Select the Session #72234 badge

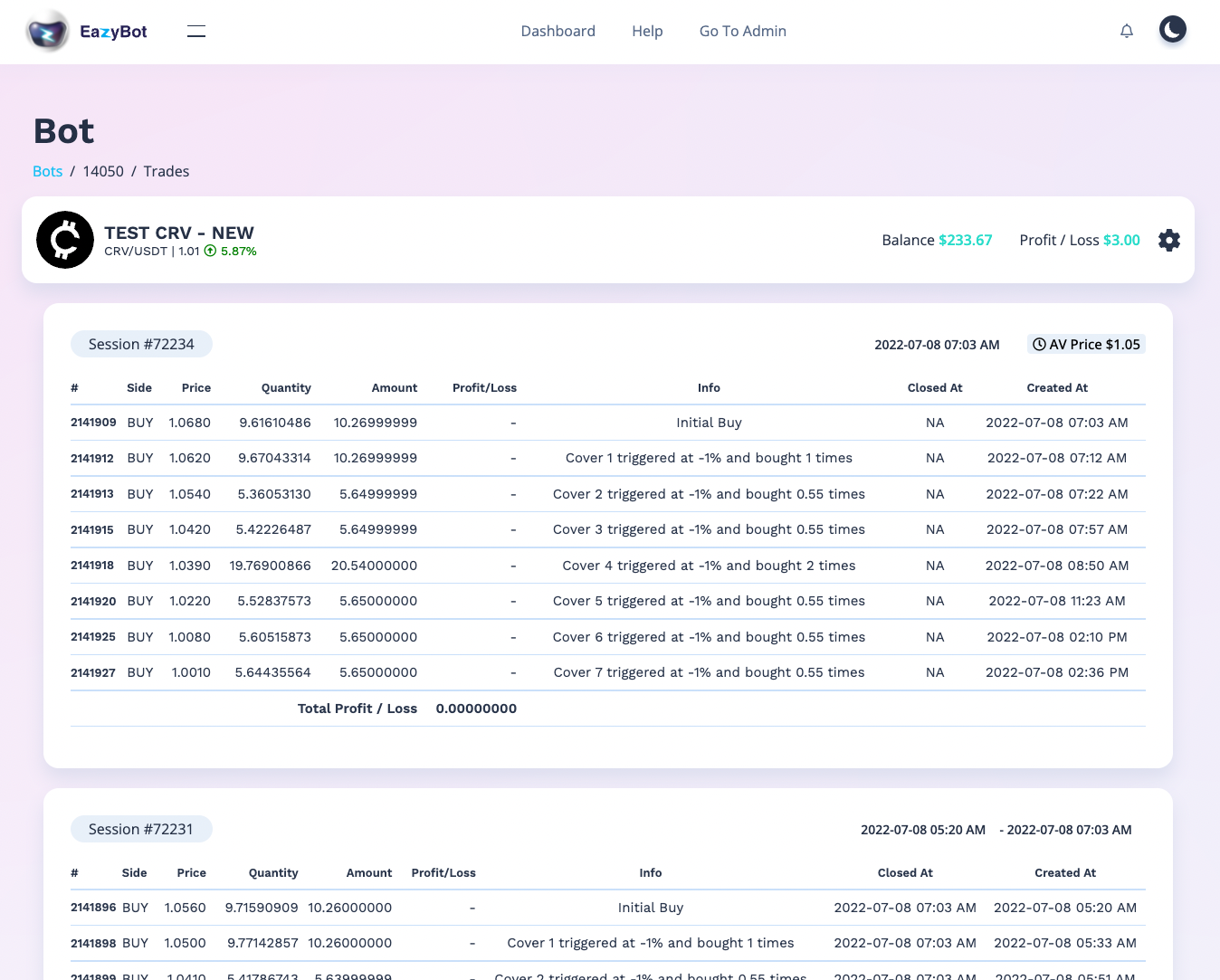[141, 344]
